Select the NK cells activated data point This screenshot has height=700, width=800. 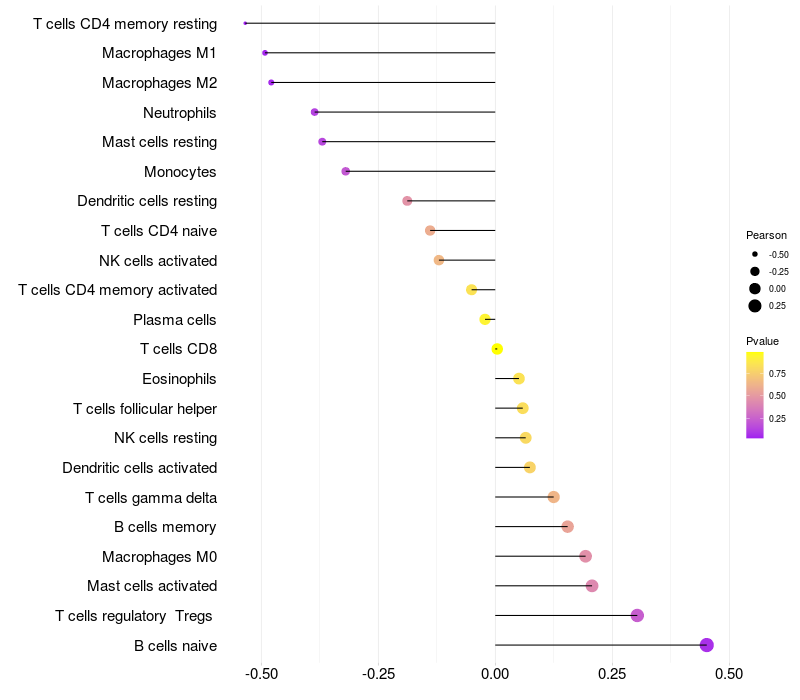439,260
